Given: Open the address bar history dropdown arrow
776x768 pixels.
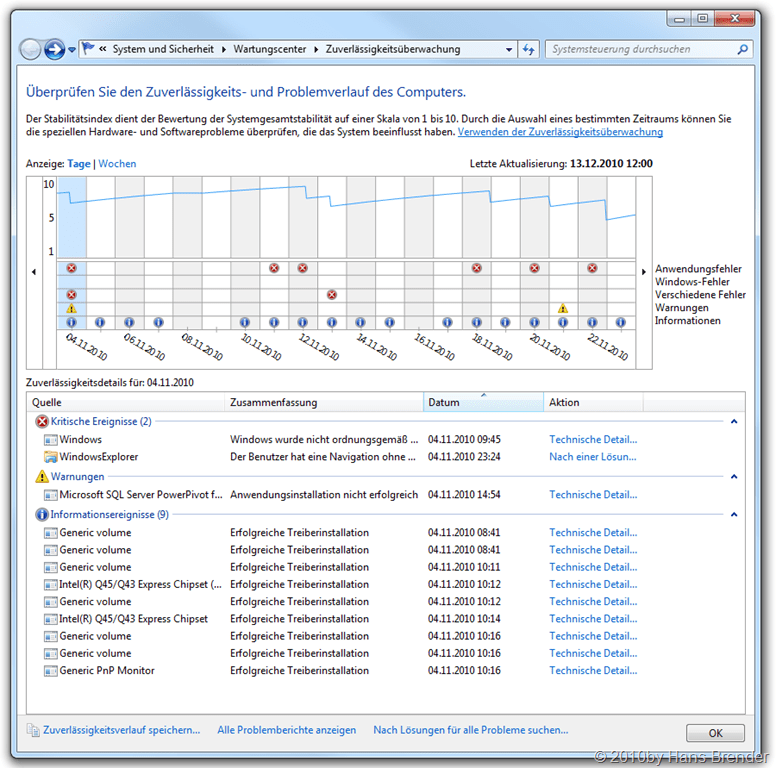Looking at the screenshot, I should tap(509, 49).
